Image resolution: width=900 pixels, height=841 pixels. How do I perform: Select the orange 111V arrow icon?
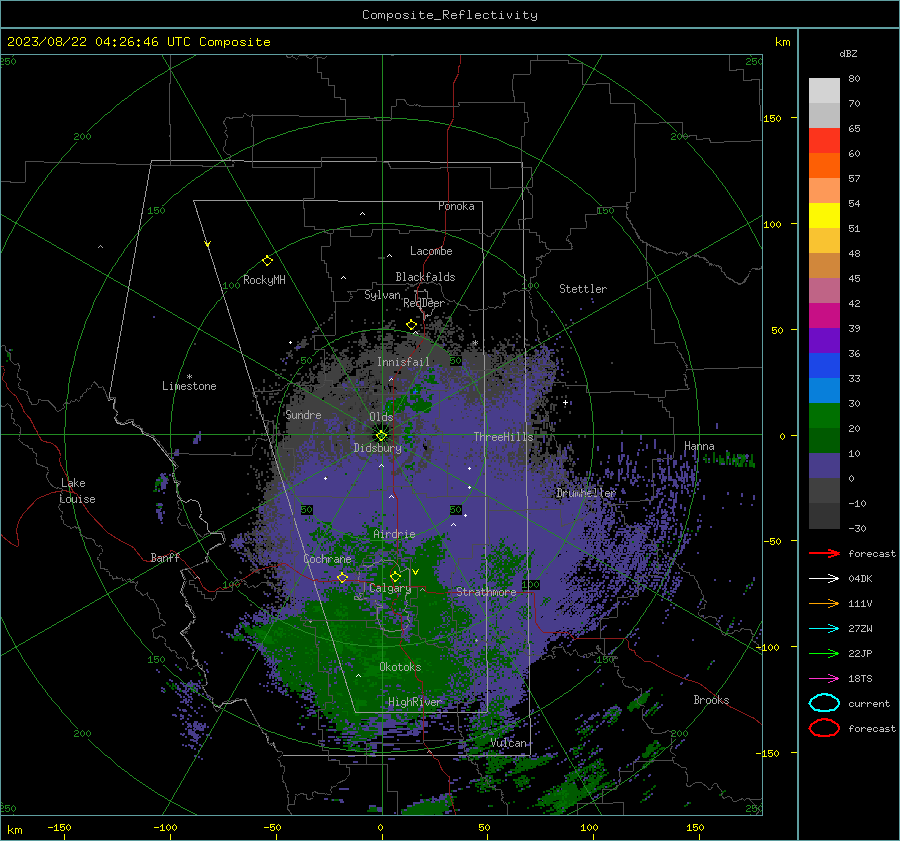824,603
